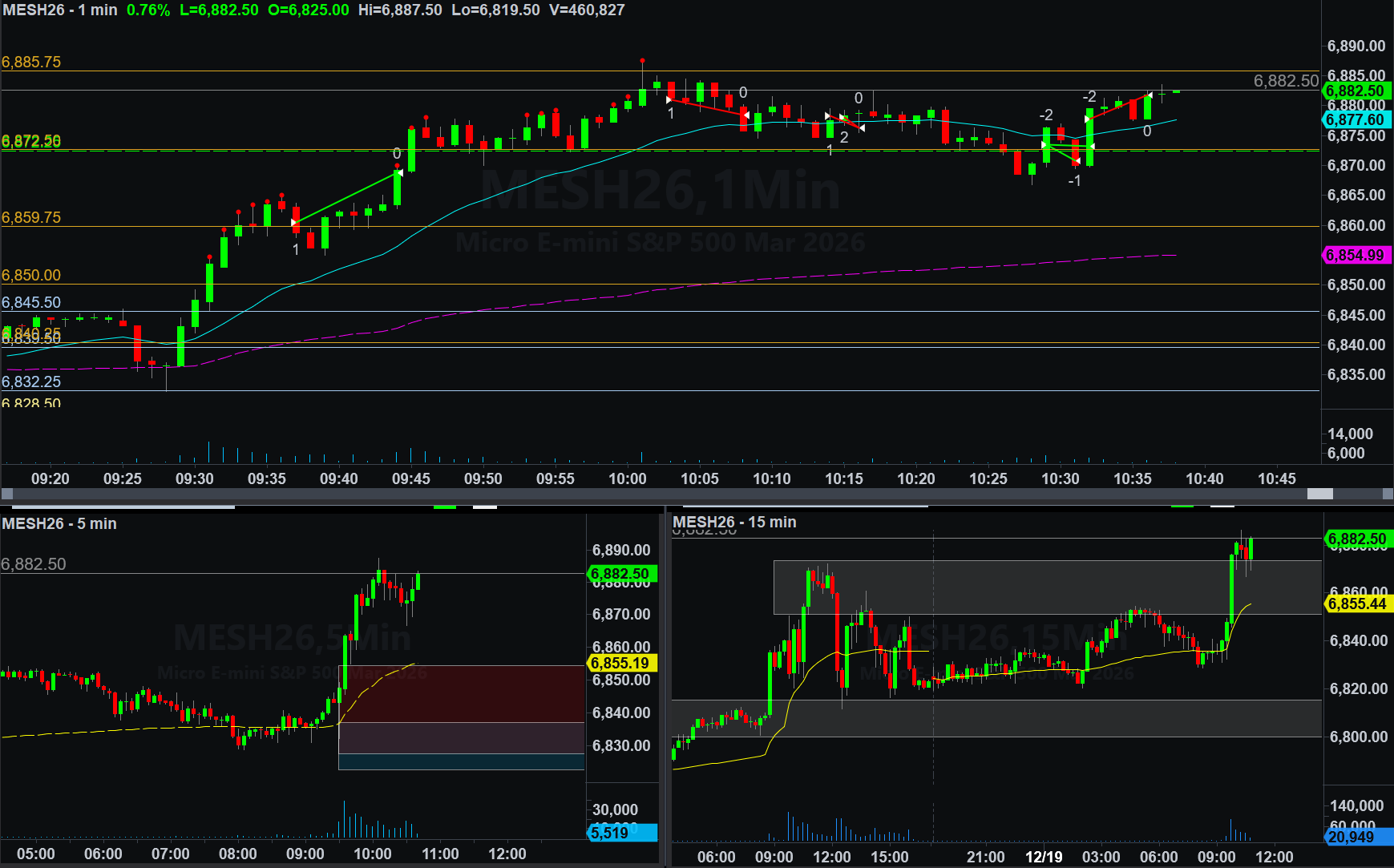
Task: Click the horizontal scrollbar thumb under the 1-min chart
Action: pyautogui.click(x=1319, y=495)
